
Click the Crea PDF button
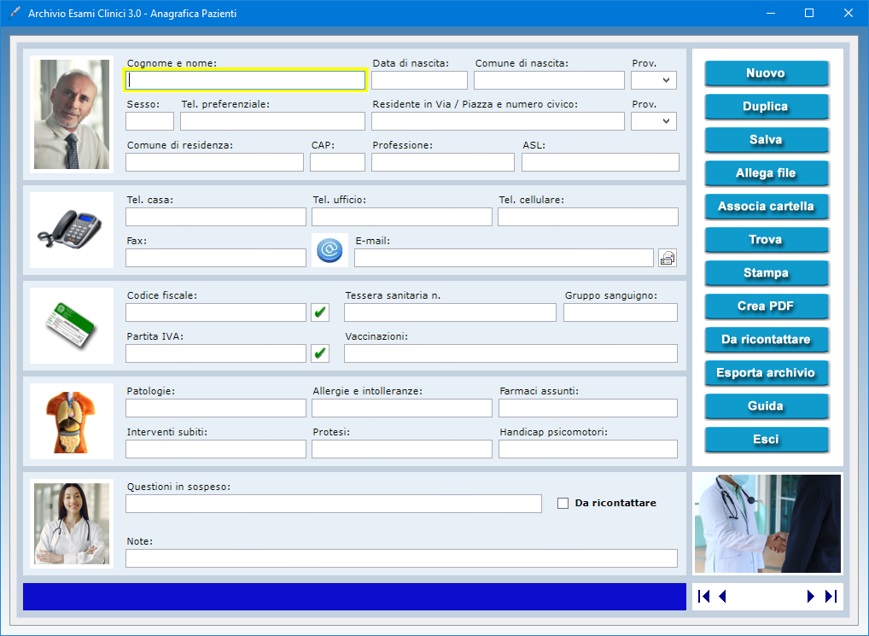click(766, 306)
